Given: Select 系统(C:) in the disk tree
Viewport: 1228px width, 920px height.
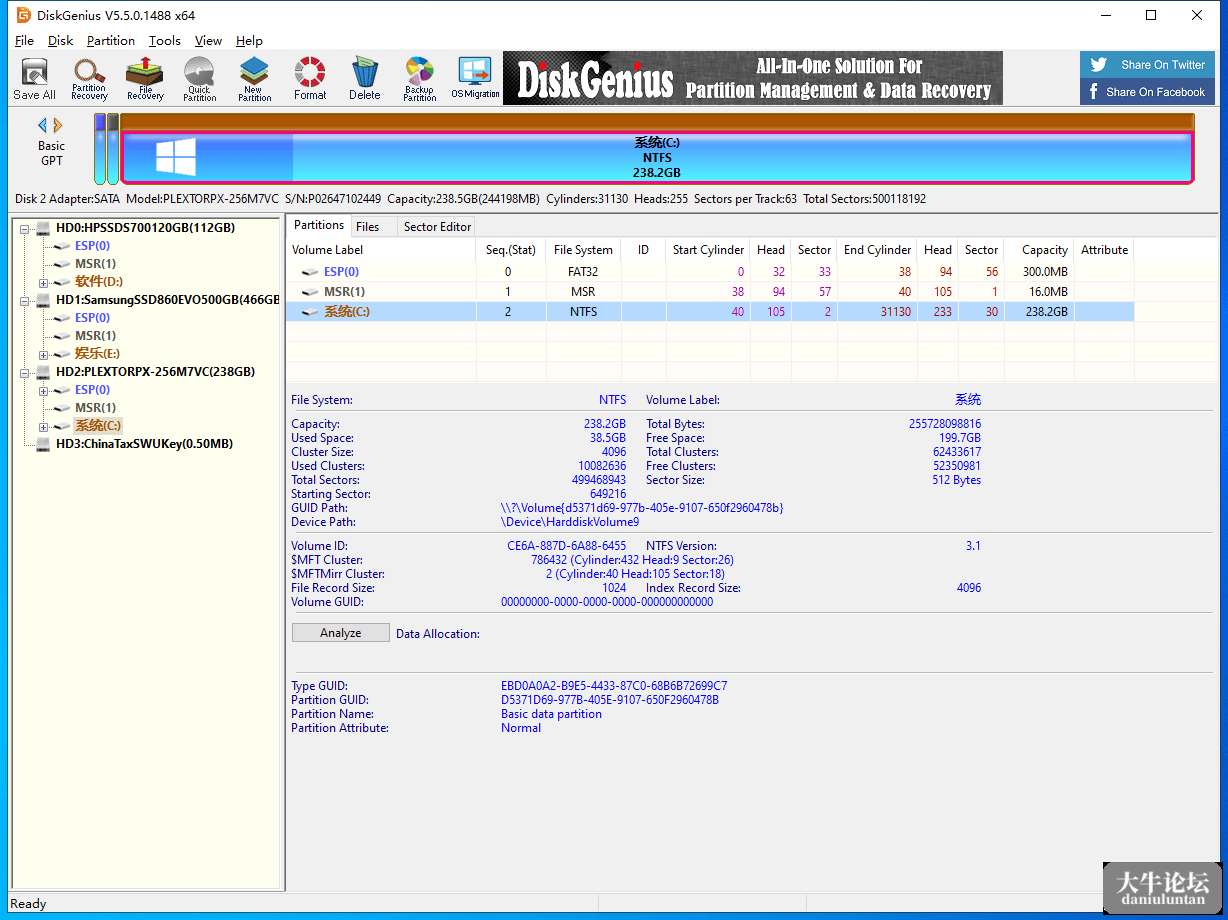Looking at the screenshot, I should (97, 426).
